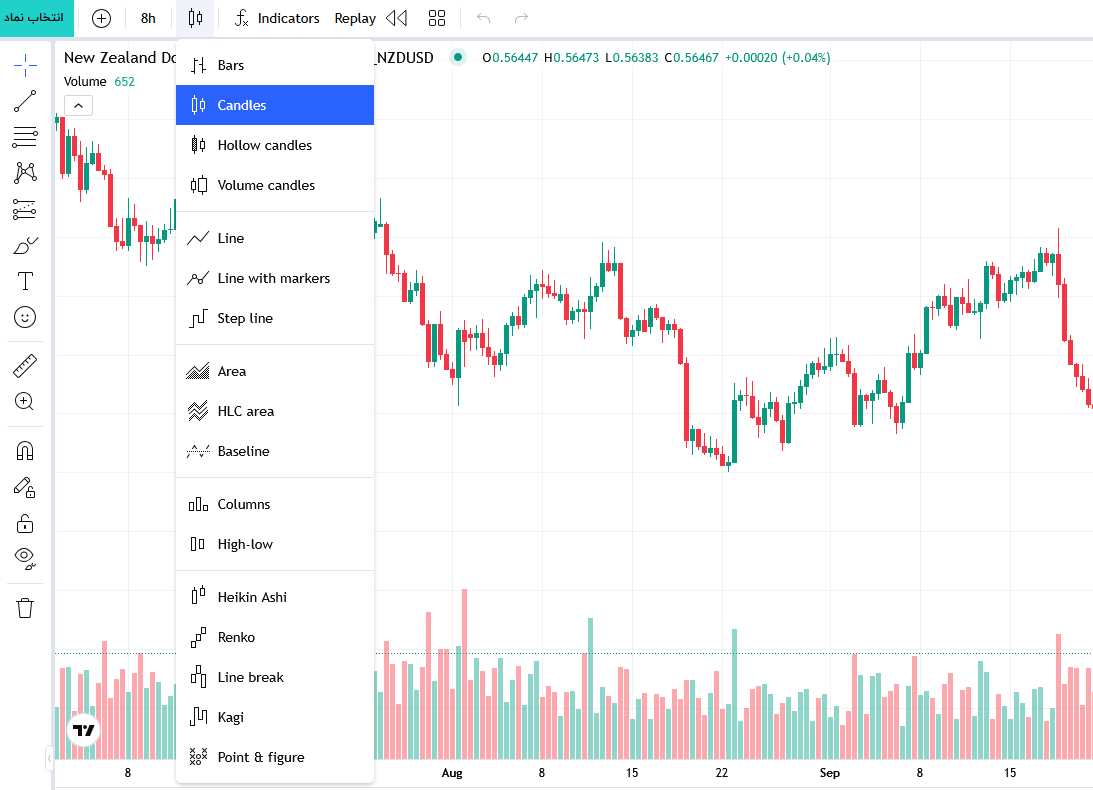
Task: Toggle the magnet mode tool
Action: [25, 451]
